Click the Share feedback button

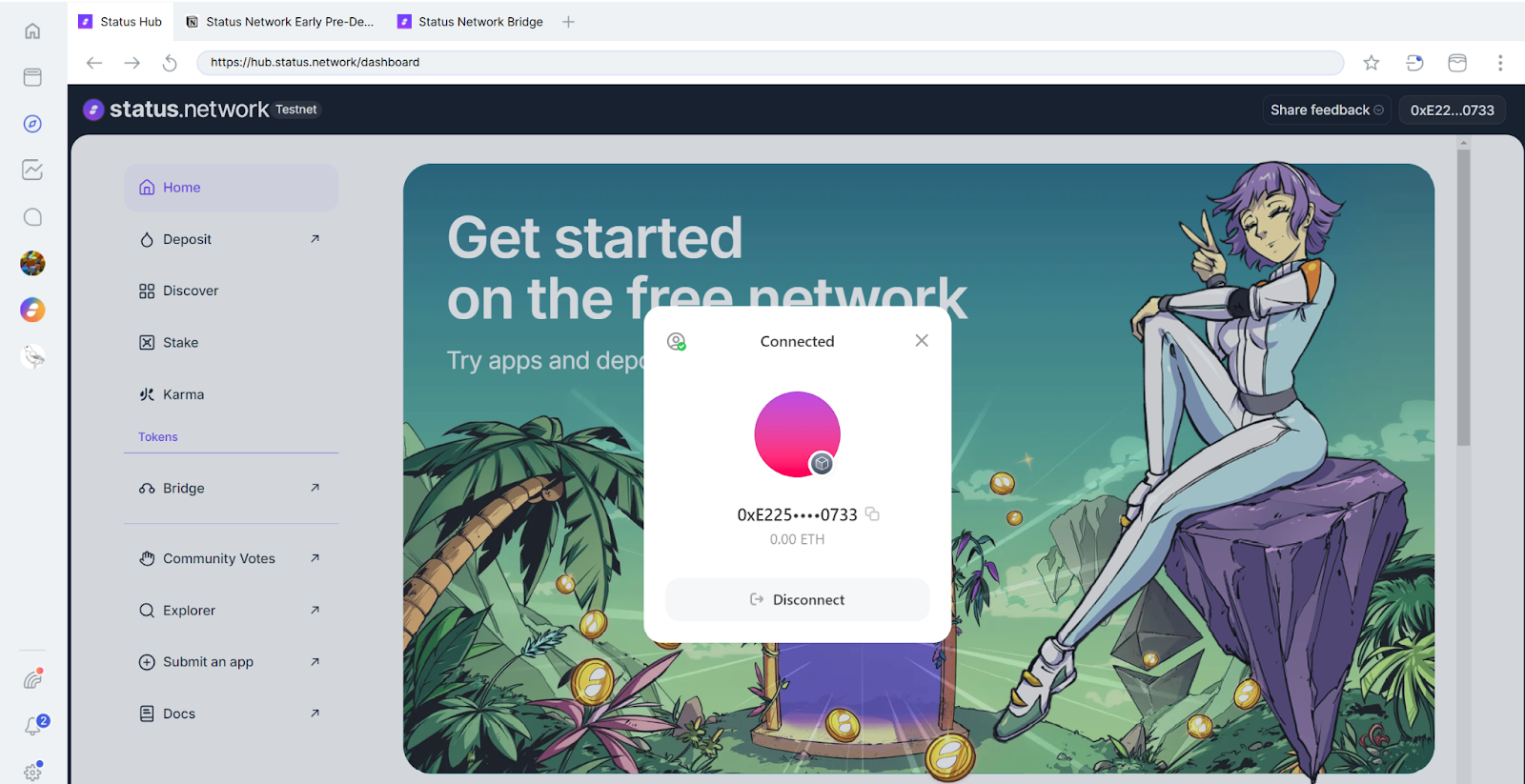[x=1326, y=111]
